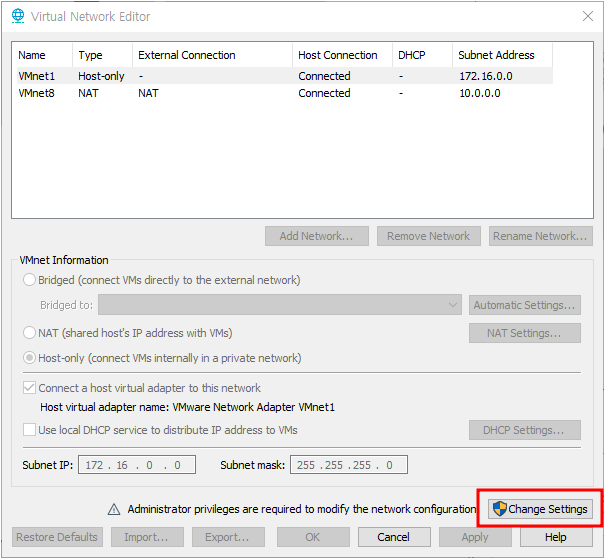Click the Add Network button
The height and width of the screenshot is (559, 605).
coord(317,236)
